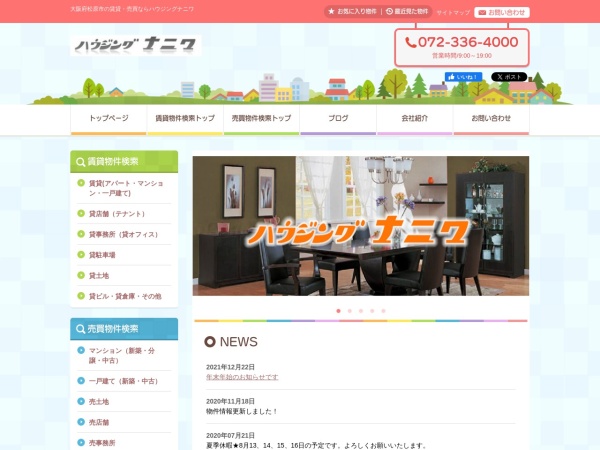The image size is (600, 450).
Task: Click the green arrow bullet beside 貸土地
Action: click(x=81, y=275)
